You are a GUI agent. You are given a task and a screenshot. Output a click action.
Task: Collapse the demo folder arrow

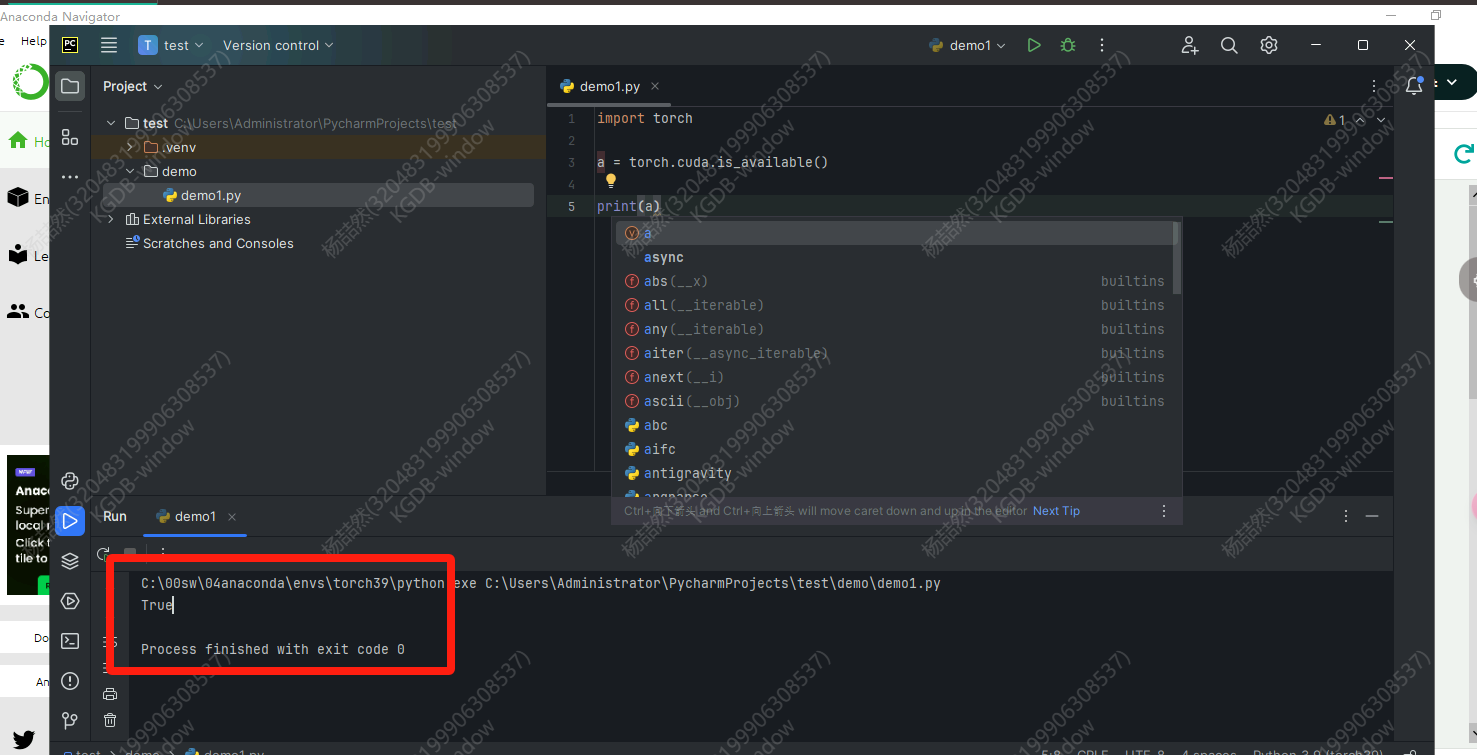tap(130, 171)
